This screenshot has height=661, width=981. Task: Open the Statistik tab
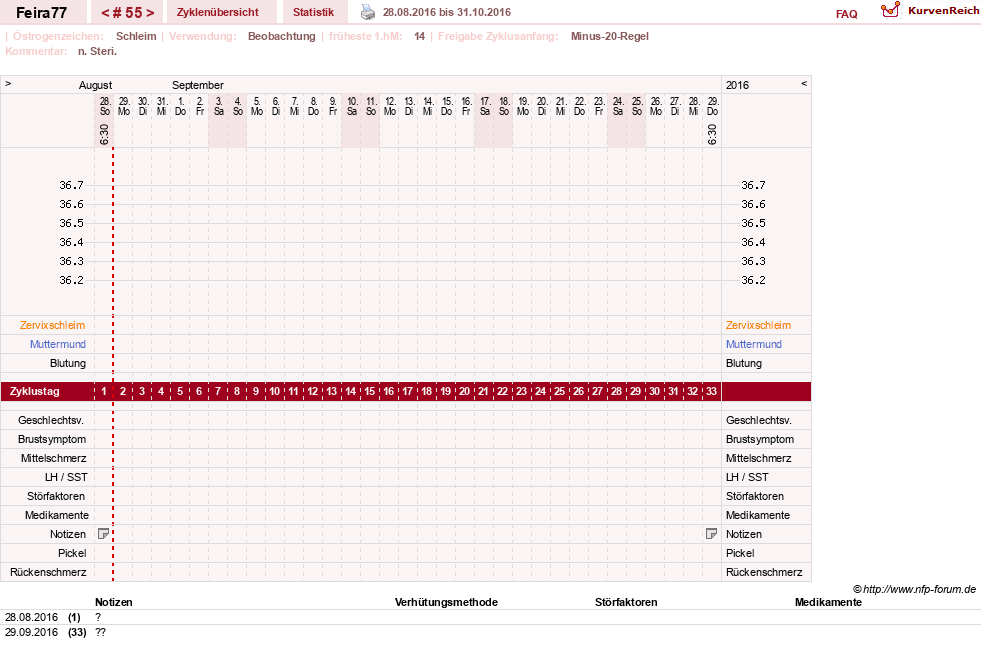313,12
